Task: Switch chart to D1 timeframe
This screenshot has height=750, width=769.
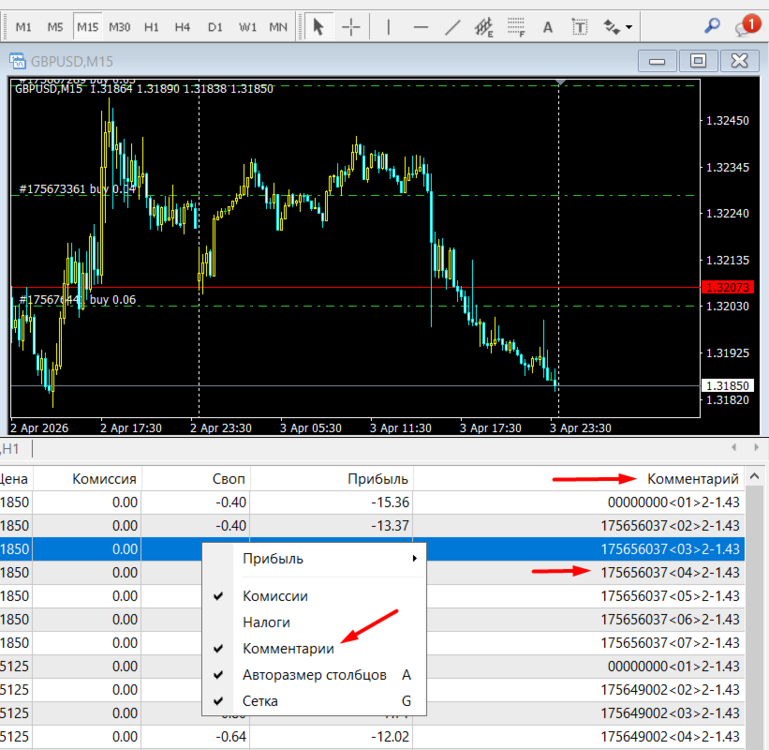Action: (x=215, y=27)
